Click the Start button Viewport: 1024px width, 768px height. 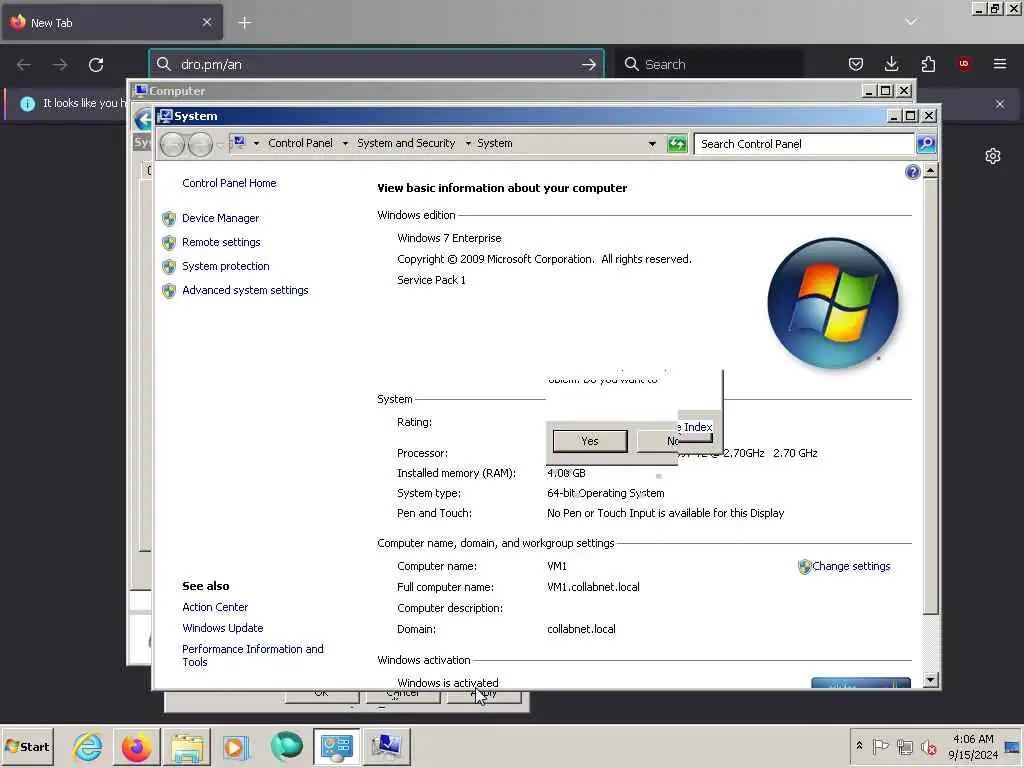tap(27, 746)
